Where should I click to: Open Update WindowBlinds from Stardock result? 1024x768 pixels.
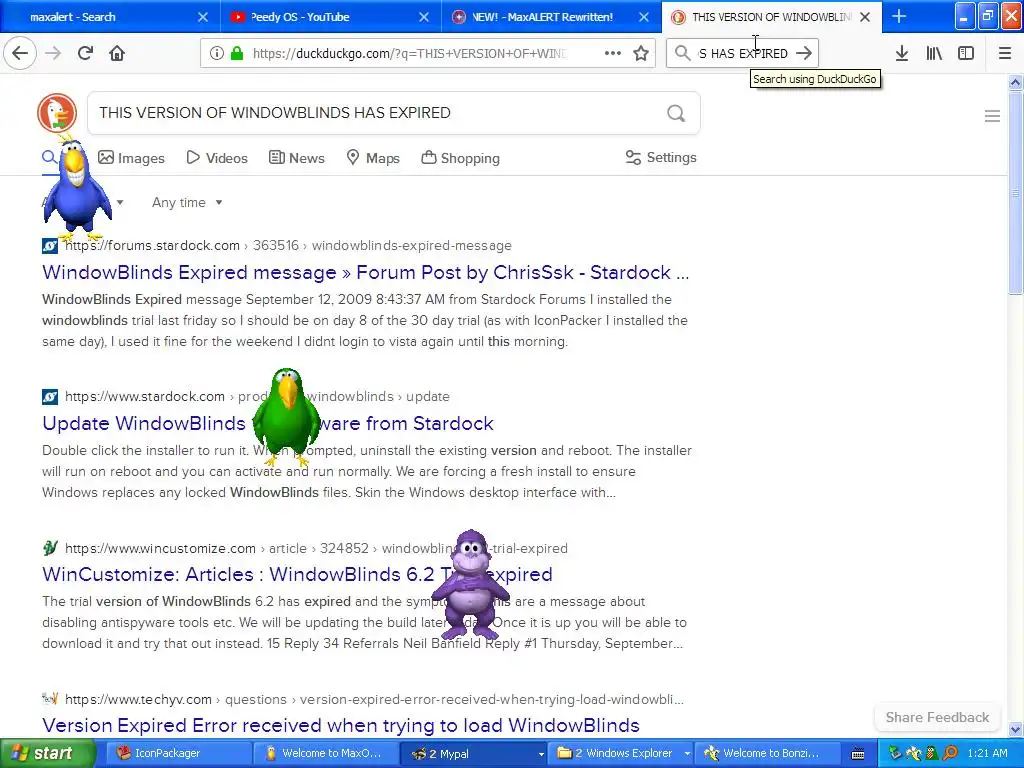point(268,423)
